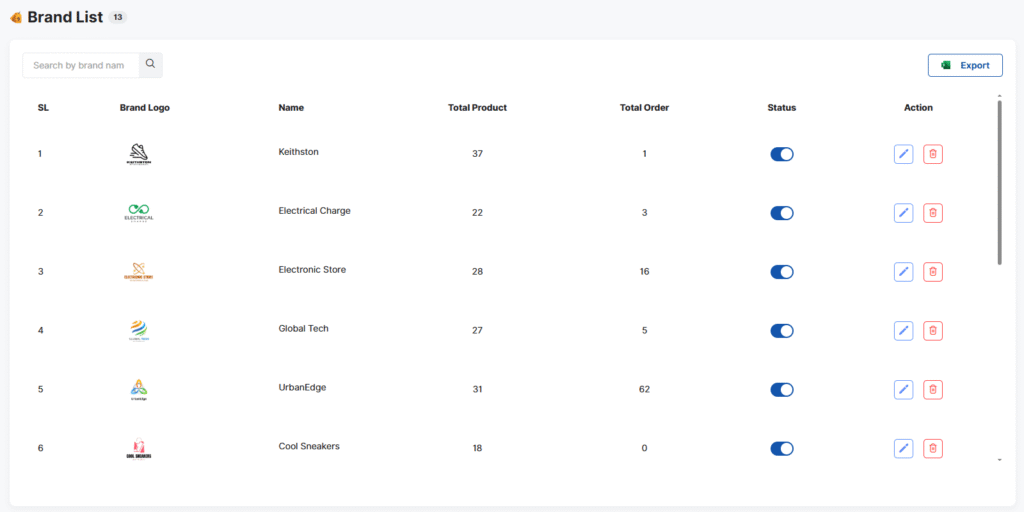Open the Global Tech logo thumbnail
The image size is (1024, 512).
[x=138, y=330]
